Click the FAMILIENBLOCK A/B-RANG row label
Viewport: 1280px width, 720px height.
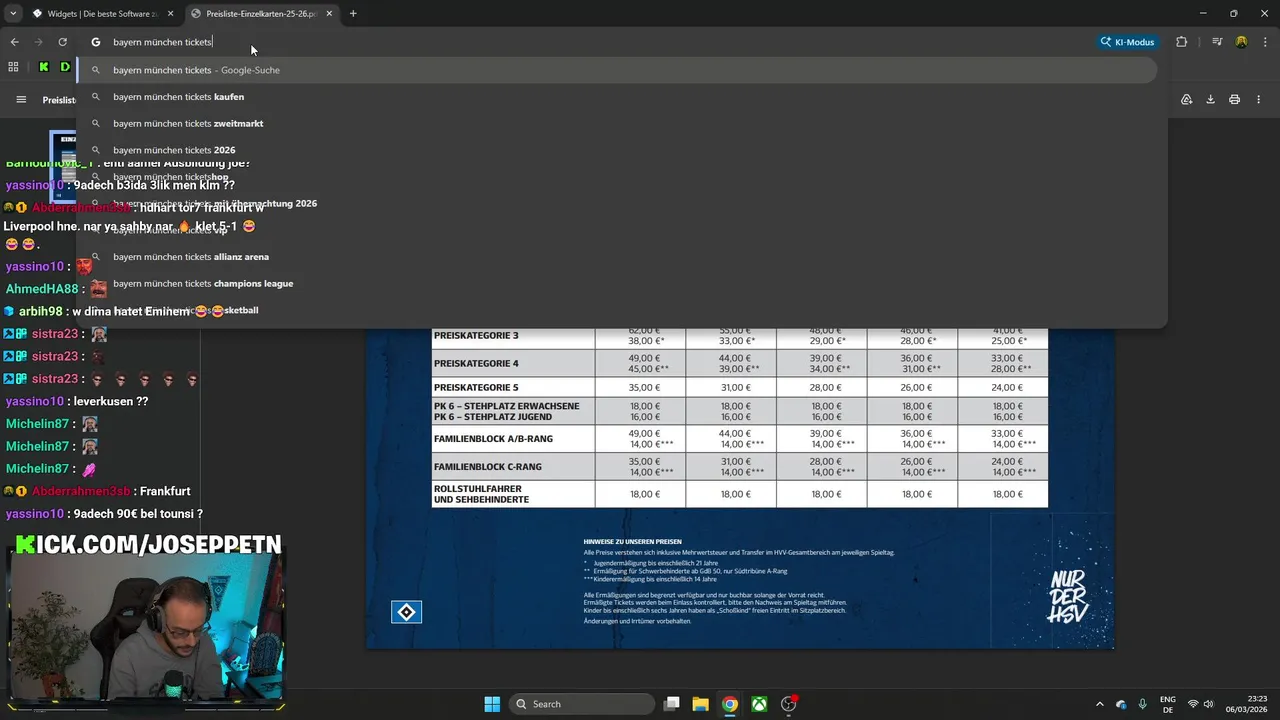coord(493,439)
